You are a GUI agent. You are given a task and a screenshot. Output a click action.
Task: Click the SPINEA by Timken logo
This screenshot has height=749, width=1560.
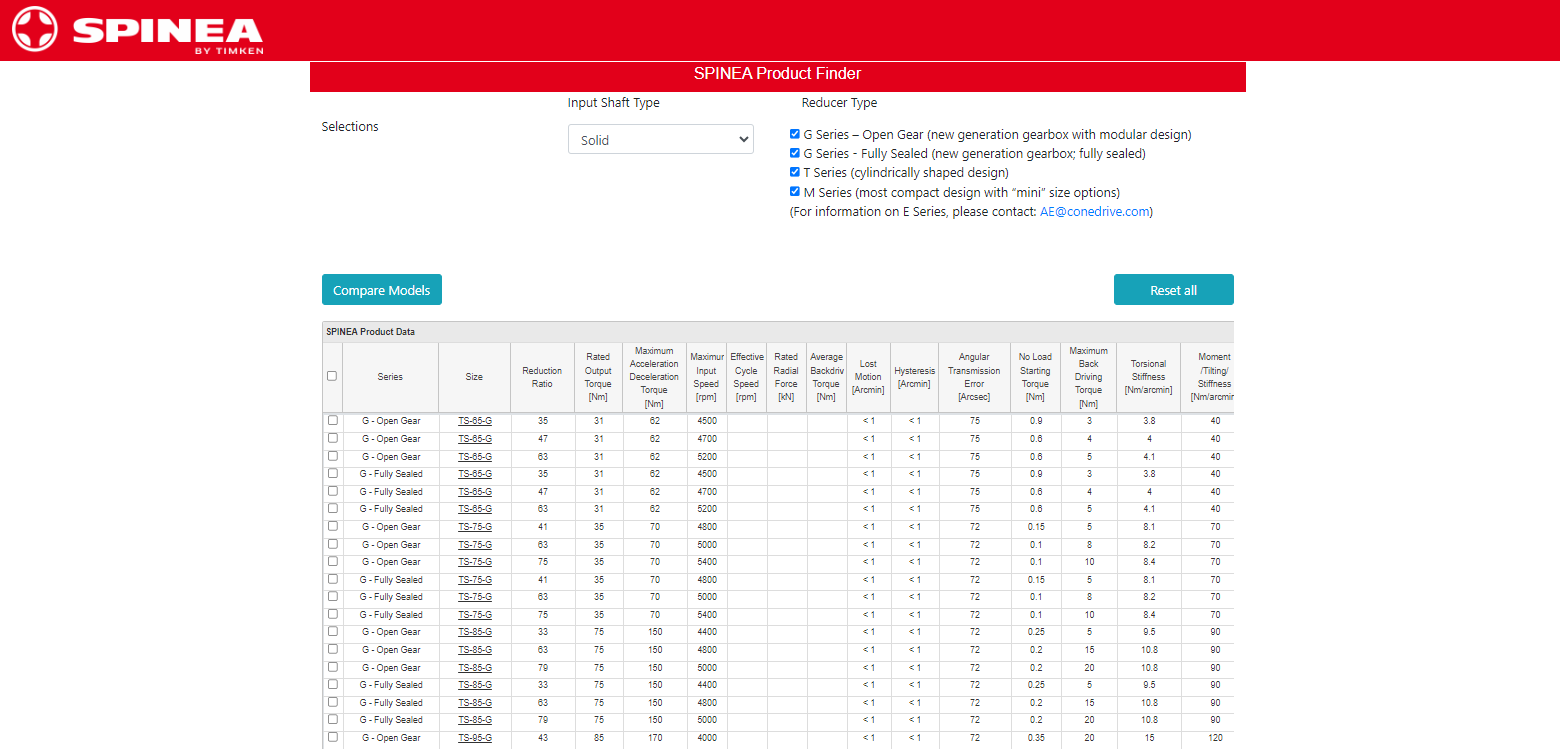[138, 30]
